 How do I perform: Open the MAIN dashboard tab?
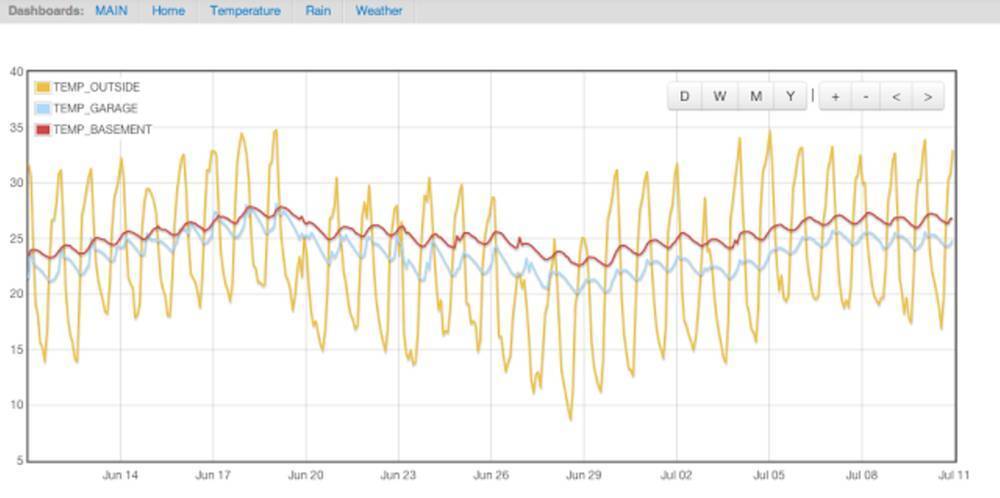(111, 11)
